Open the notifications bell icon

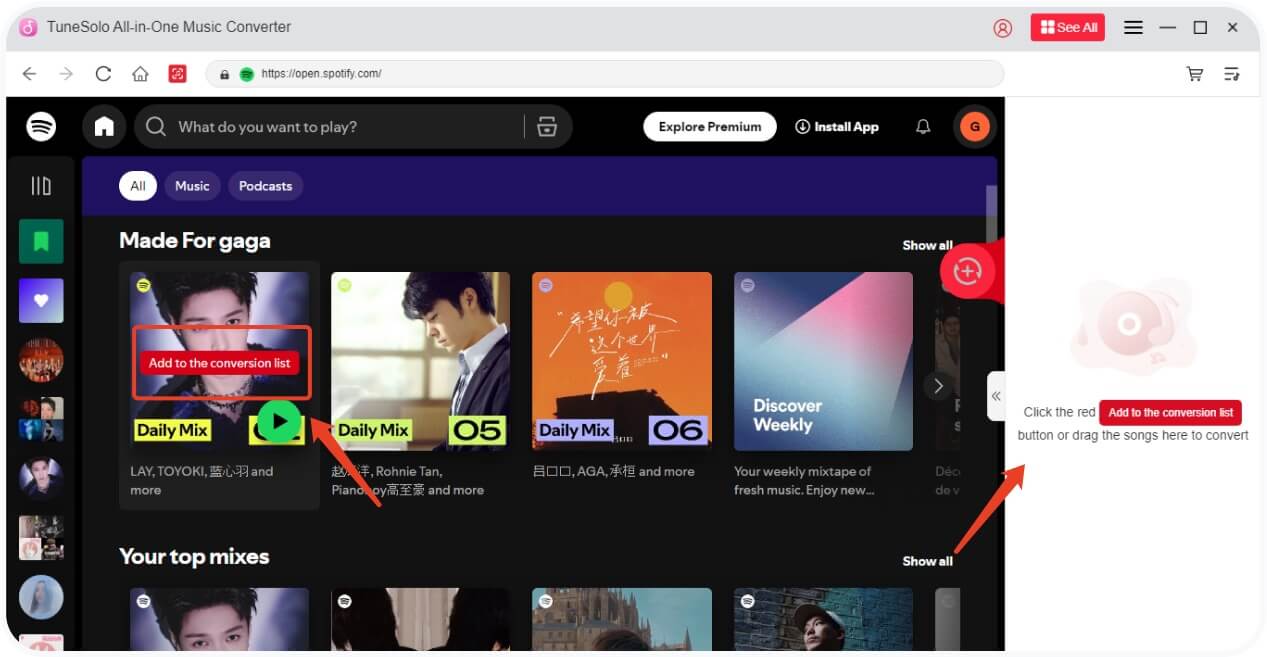[923, 127]
